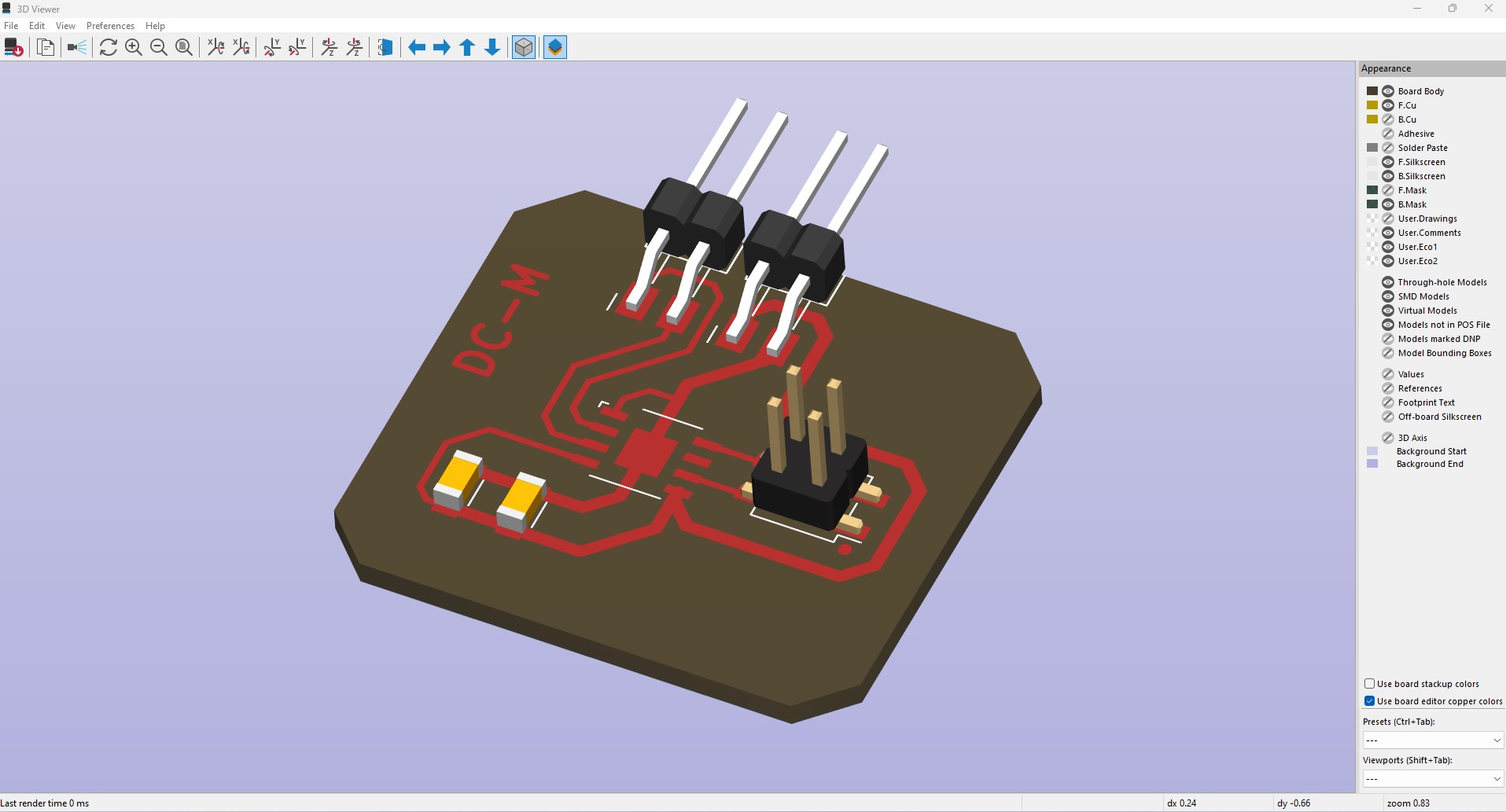Redraw the 3D view
Screen dimensions: 1506x812
click(109, 47)
